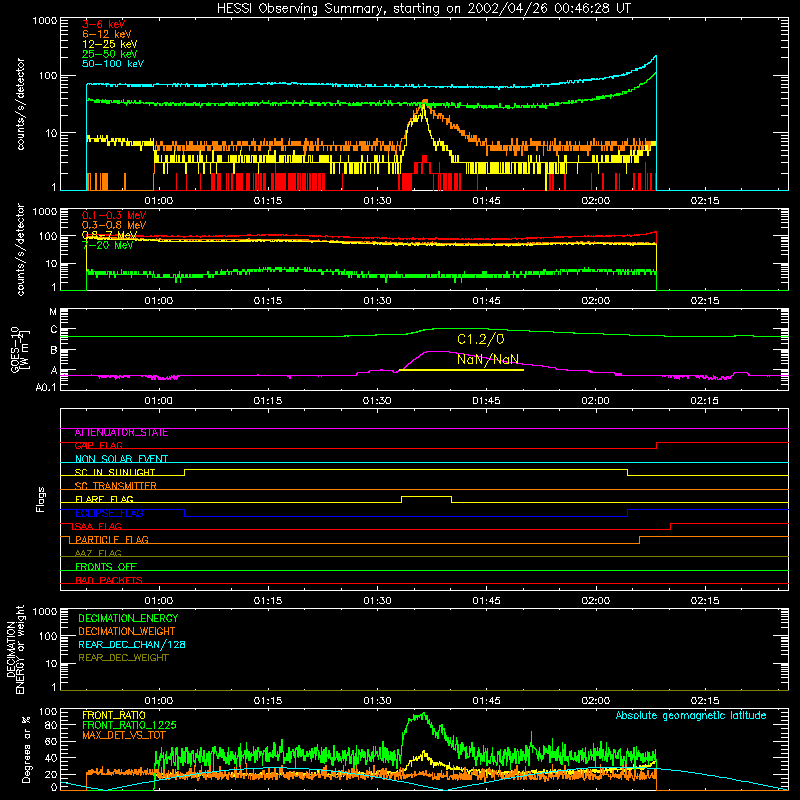800x800 pixels.
Task: Click the Absolute geomagnetic latitude label
Action: pyautogui.click(x=691, y=716)
